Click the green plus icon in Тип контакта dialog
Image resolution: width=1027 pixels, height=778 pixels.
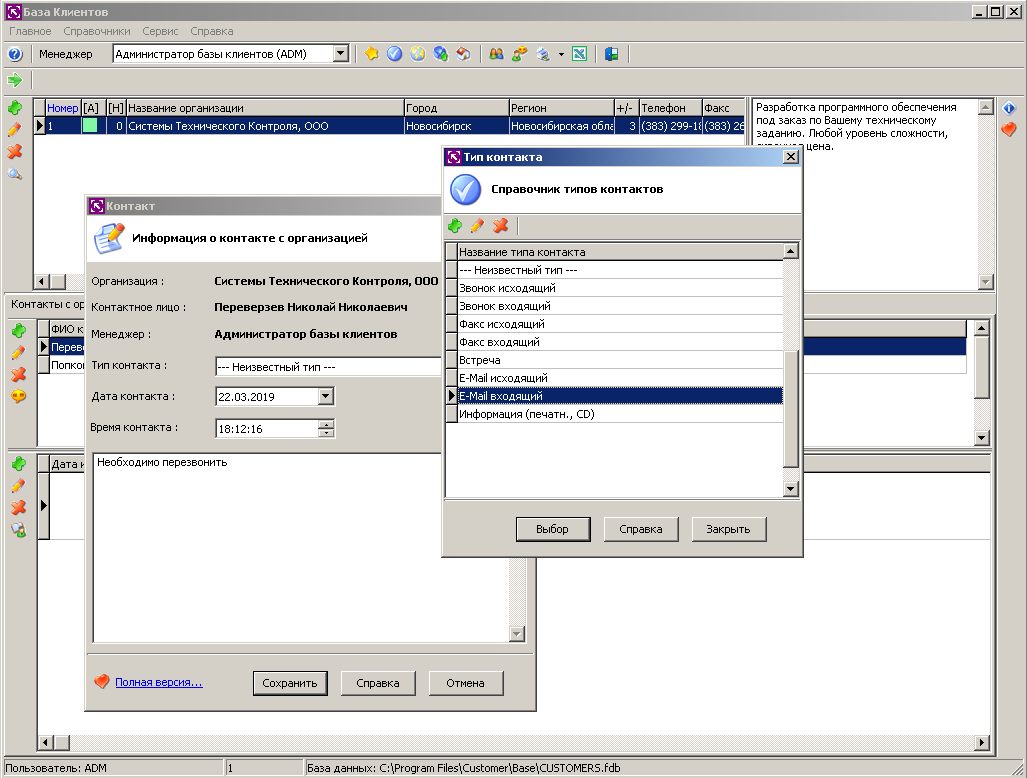point(455,226)
